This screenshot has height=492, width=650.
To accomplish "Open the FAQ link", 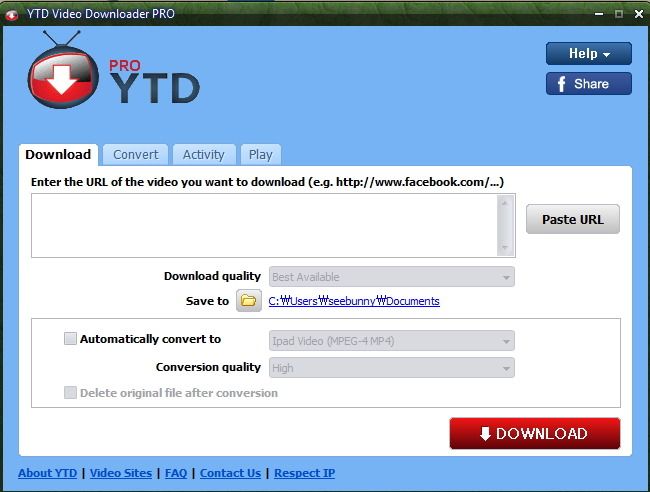I will (x=176, y=473).
